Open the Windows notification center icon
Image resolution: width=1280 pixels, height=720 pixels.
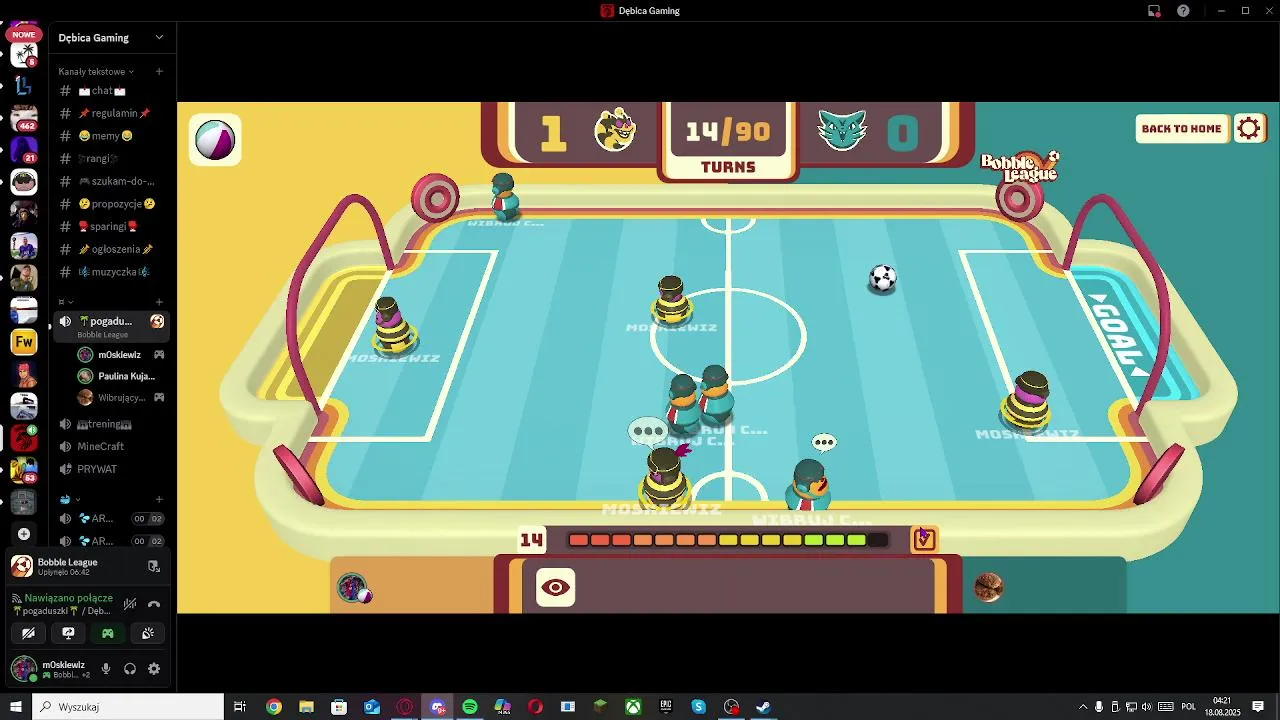point(1258,707)
